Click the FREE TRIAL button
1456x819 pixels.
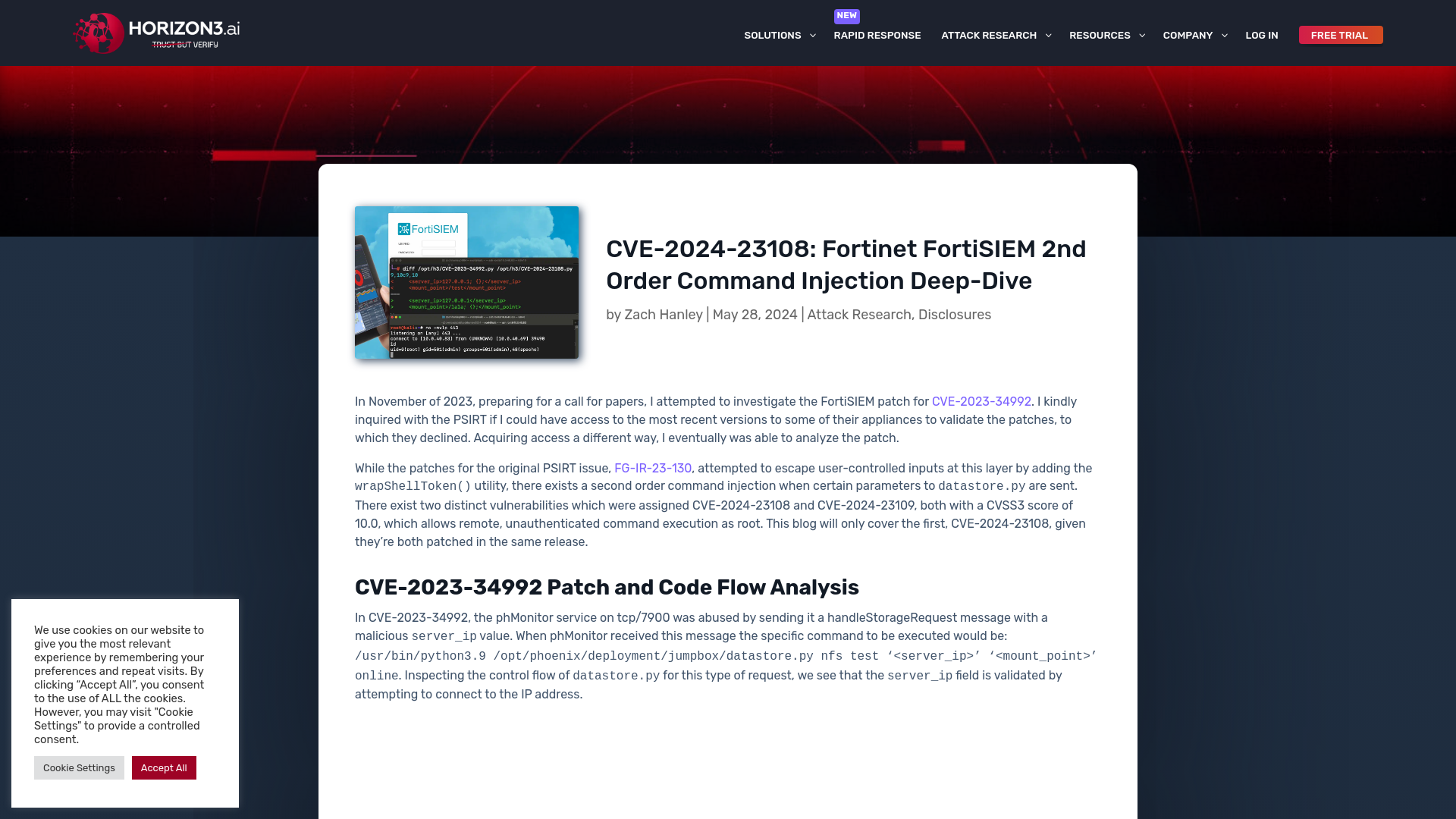[1340, 35]
